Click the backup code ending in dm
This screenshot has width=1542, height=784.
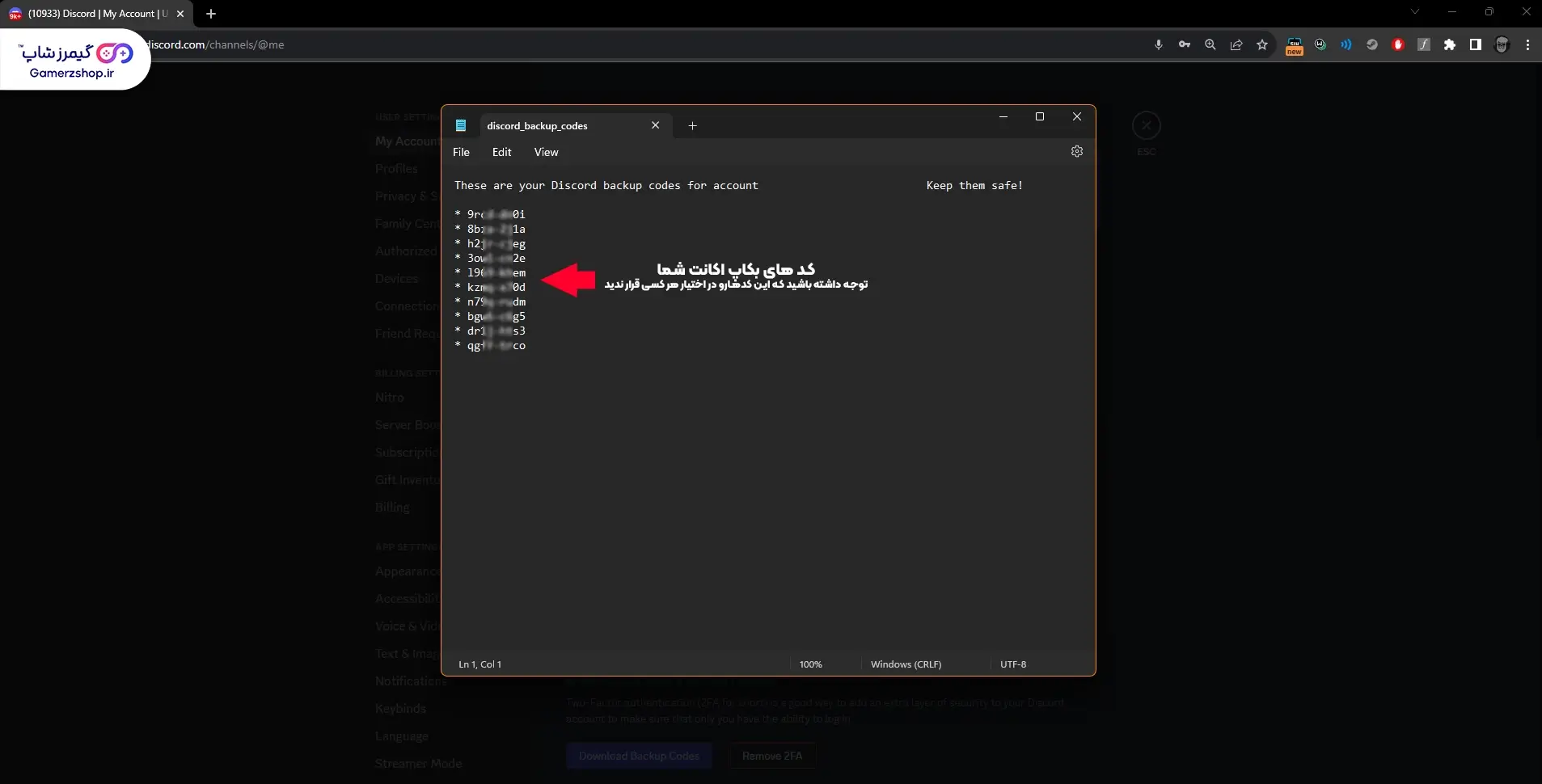coord(496,301)
